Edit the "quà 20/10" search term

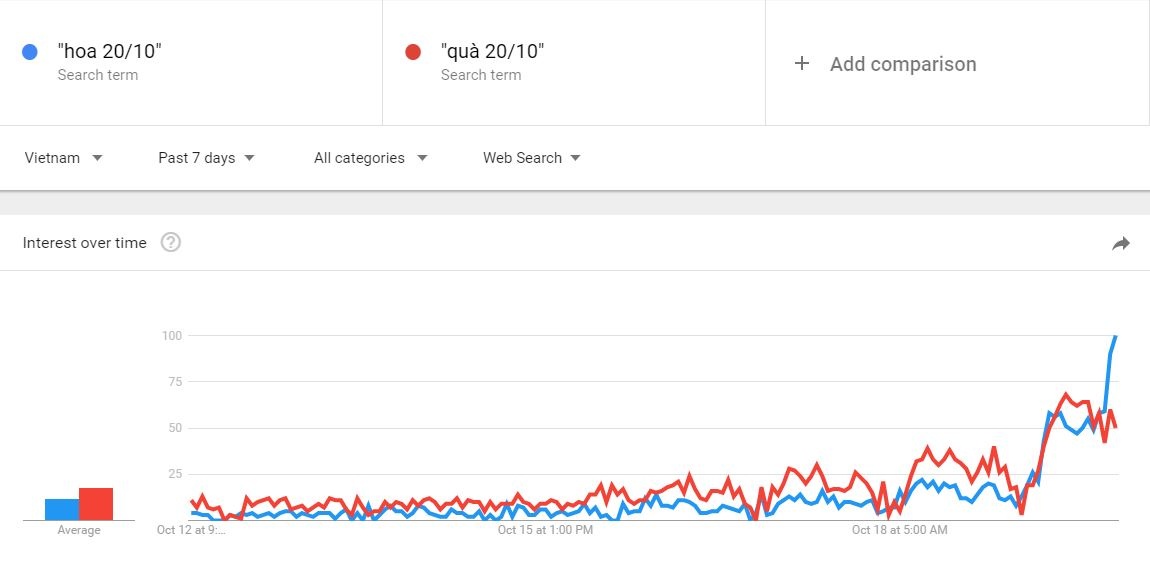click(x=492, y=52)
